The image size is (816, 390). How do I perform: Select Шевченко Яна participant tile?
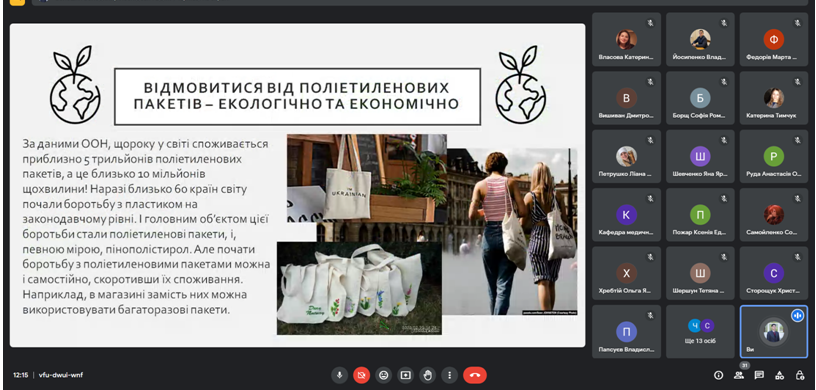click(x=700, y=156)
